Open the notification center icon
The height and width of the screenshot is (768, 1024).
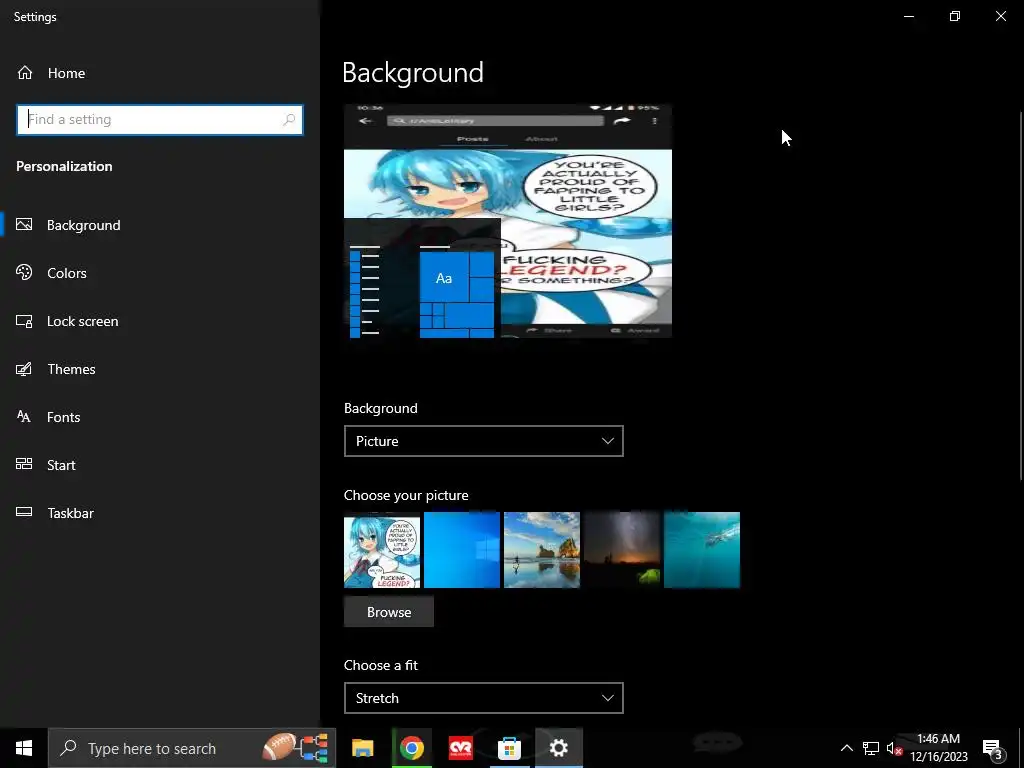993,749
